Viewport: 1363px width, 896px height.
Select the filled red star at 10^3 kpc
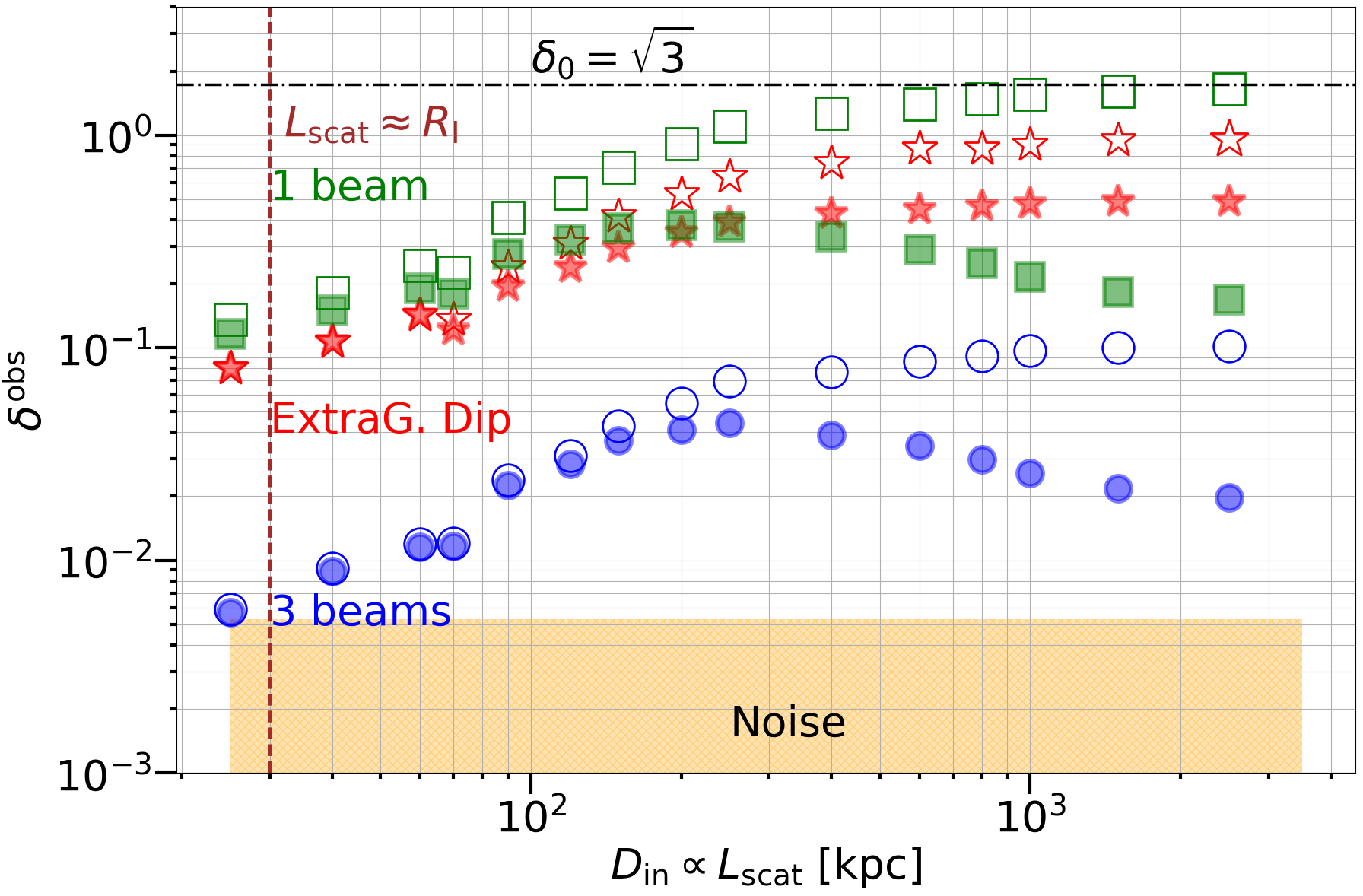tap(1030, 203)
